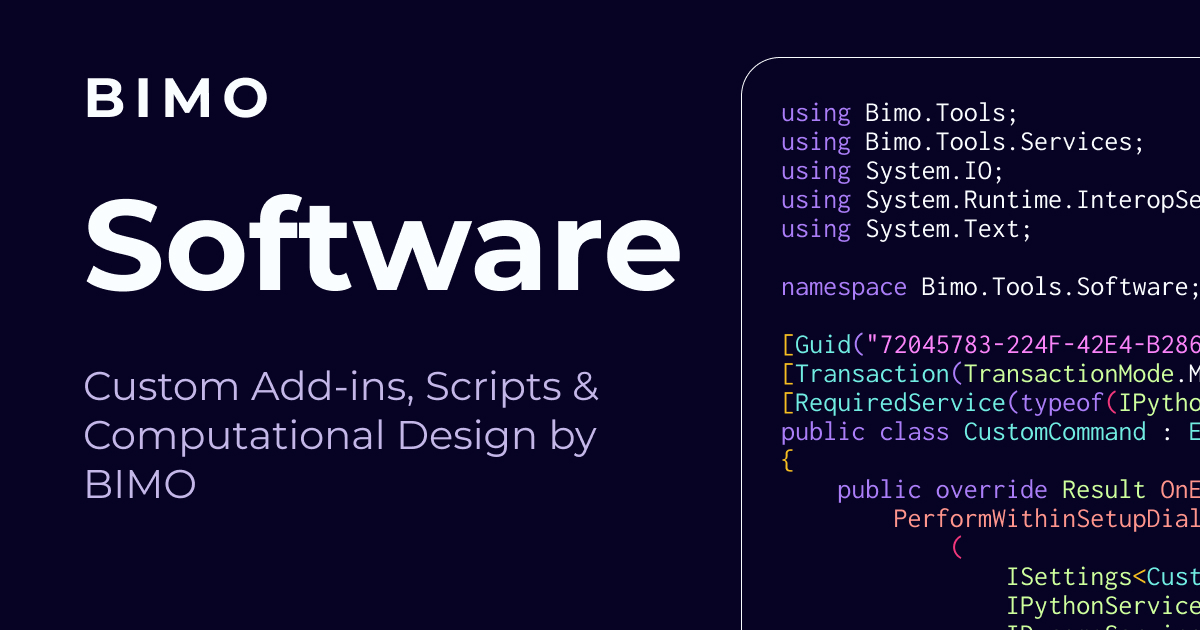Select the "using System.Text;" line
The width and height of the screenshot is (1200, 630).
[x=905, y=229]
